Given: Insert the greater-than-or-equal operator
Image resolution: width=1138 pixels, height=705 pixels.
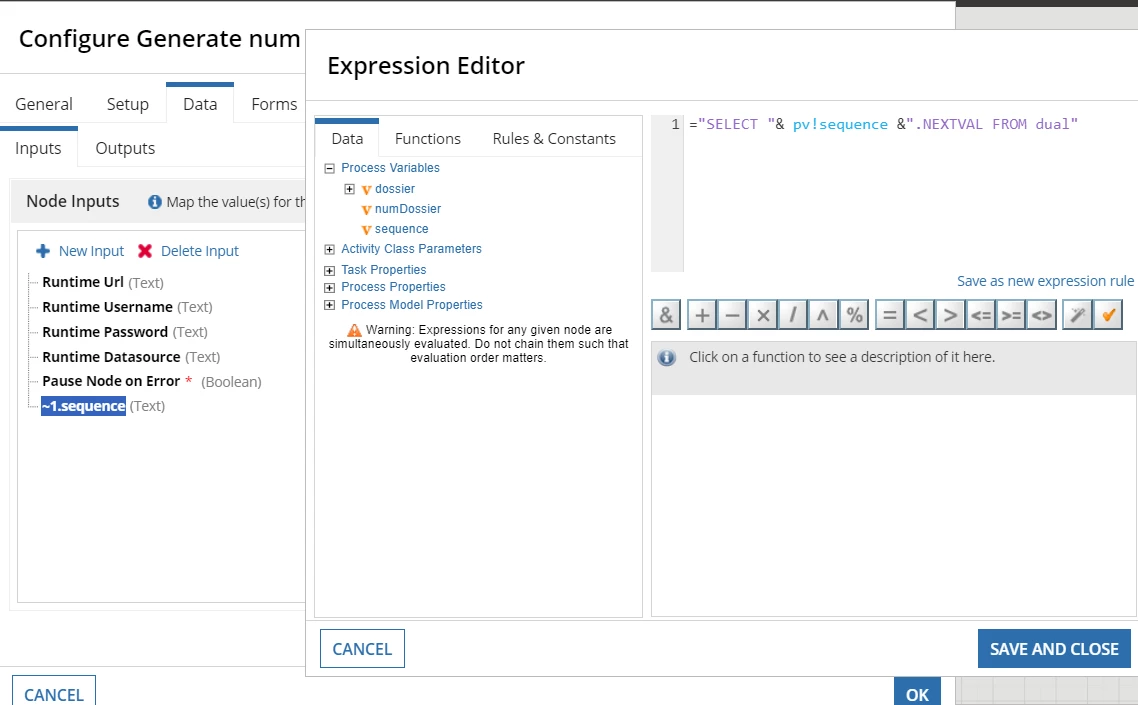Looking at the screenshot, I should click(1011, 315).
